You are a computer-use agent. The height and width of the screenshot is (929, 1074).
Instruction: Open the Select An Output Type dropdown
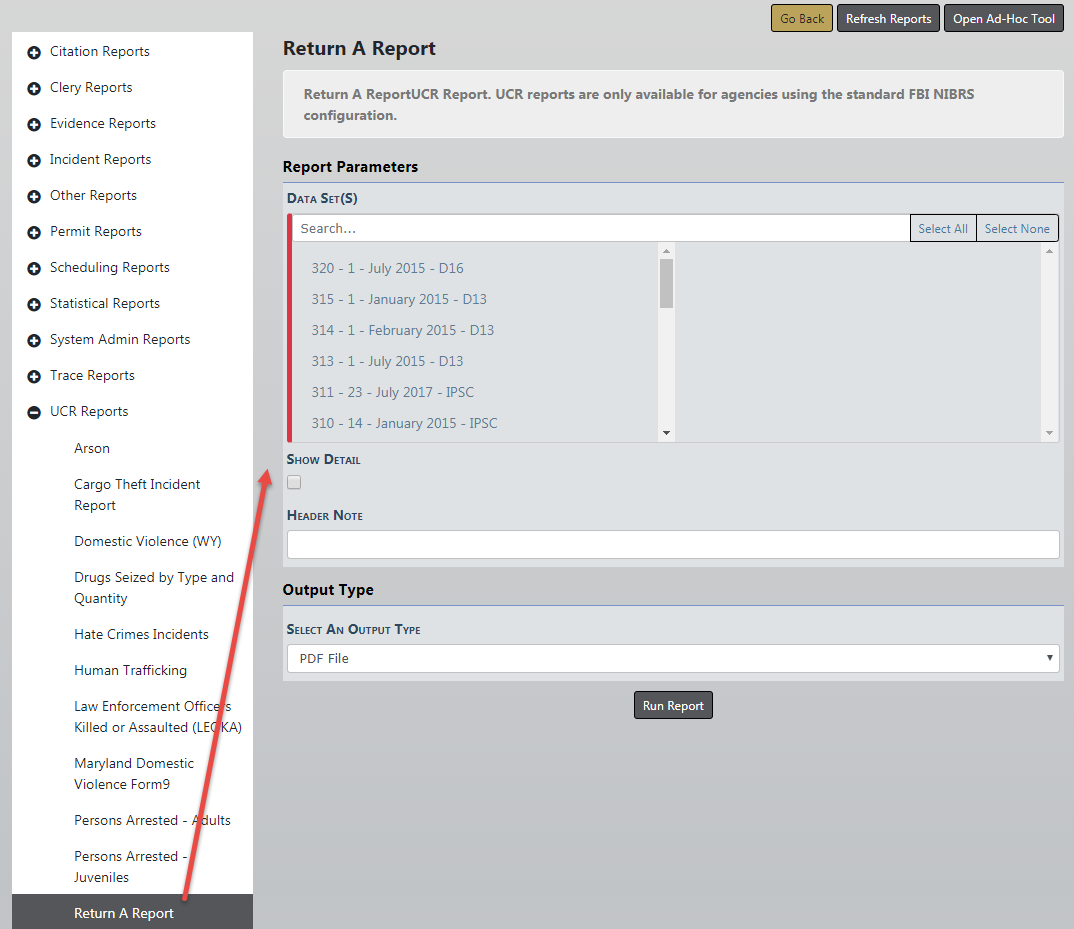coord(672,658)
